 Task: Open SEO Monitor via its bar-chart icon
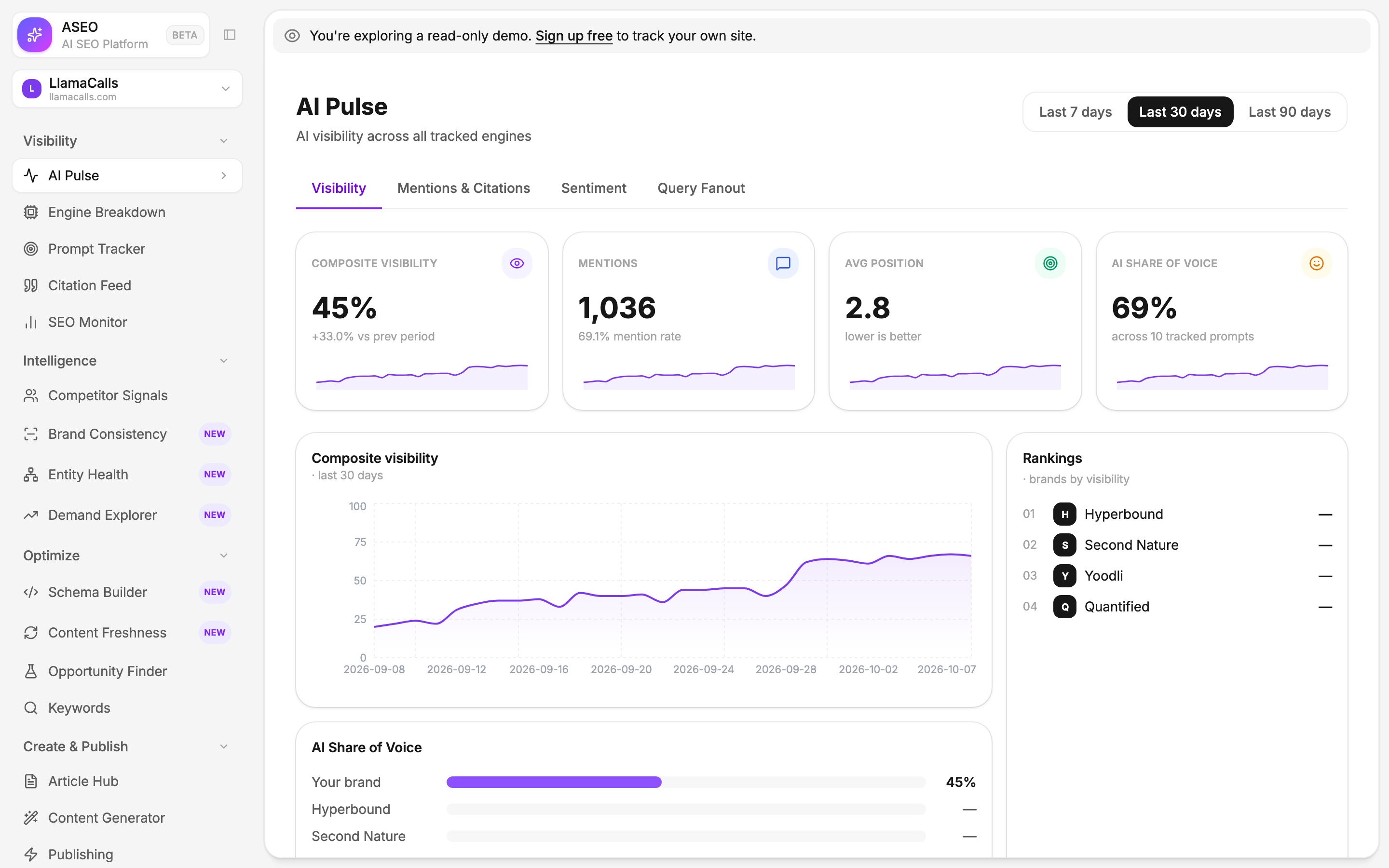(31, 323)
